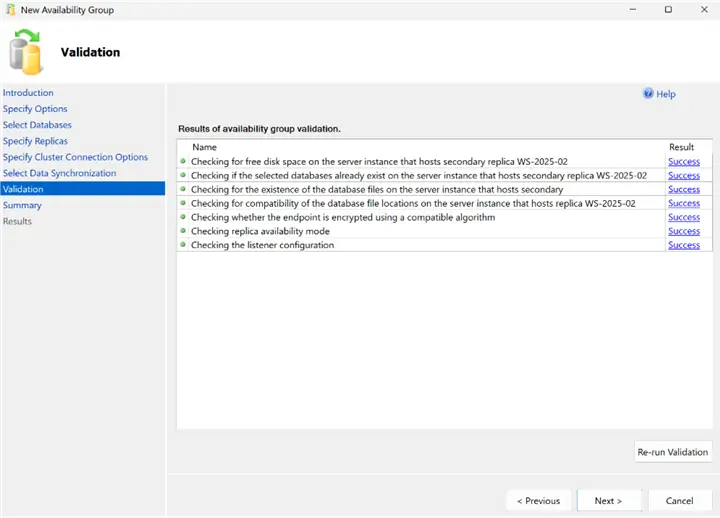Click green status dot for endpoint encryption check

pyautogui.click(x=183, y=217)
